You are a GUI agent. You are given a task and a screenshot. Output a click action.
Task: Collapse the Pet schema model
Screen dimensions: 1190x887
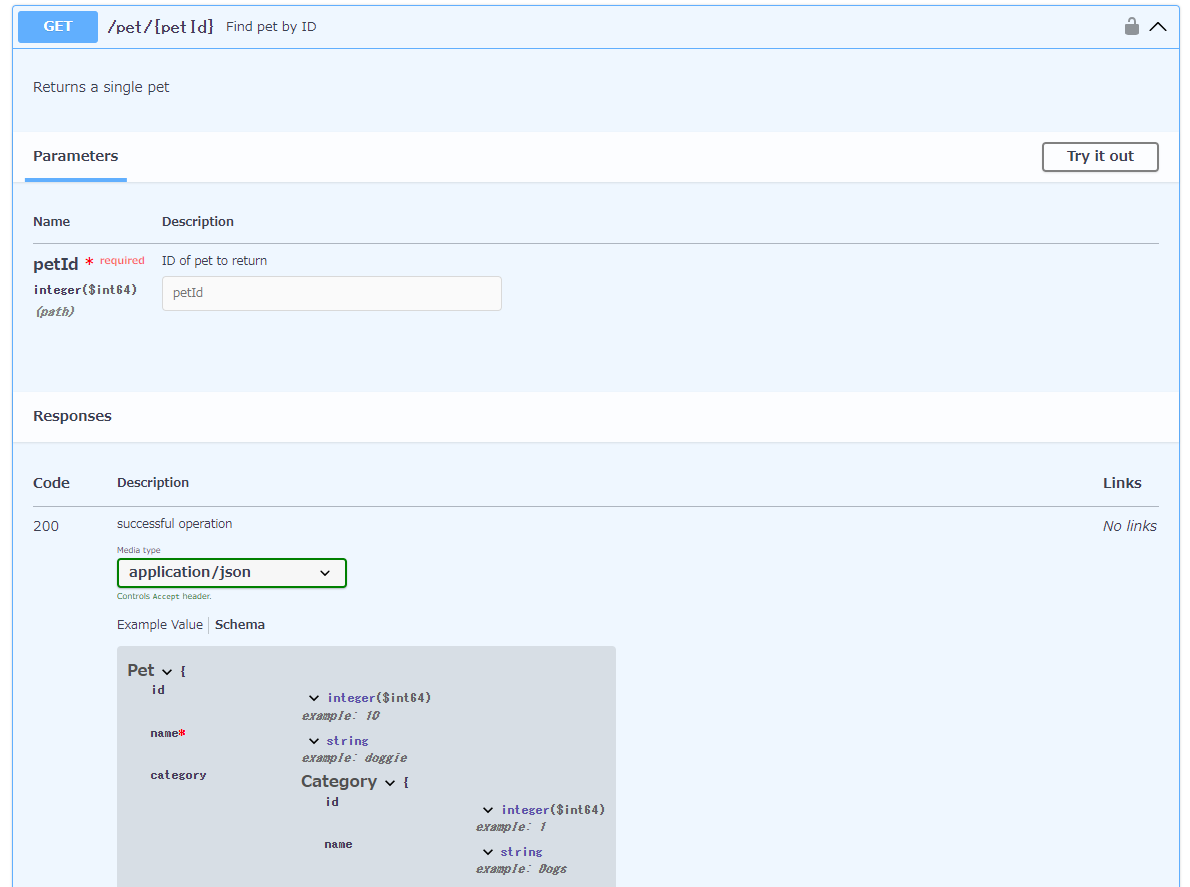tap(167, 672)
